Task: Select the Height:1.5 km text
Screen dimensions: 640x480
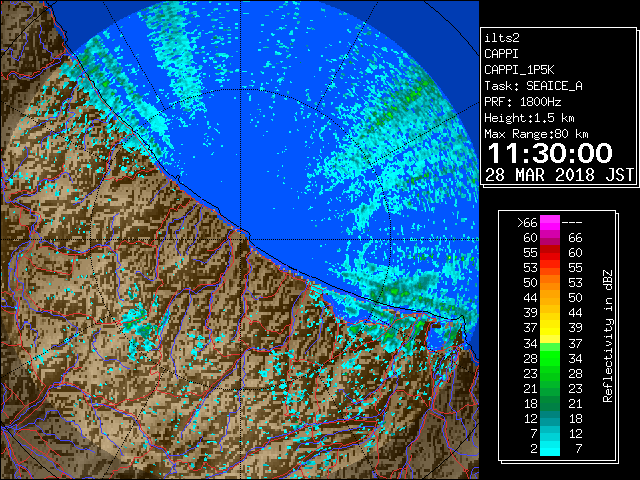Action: pos(529,118)
